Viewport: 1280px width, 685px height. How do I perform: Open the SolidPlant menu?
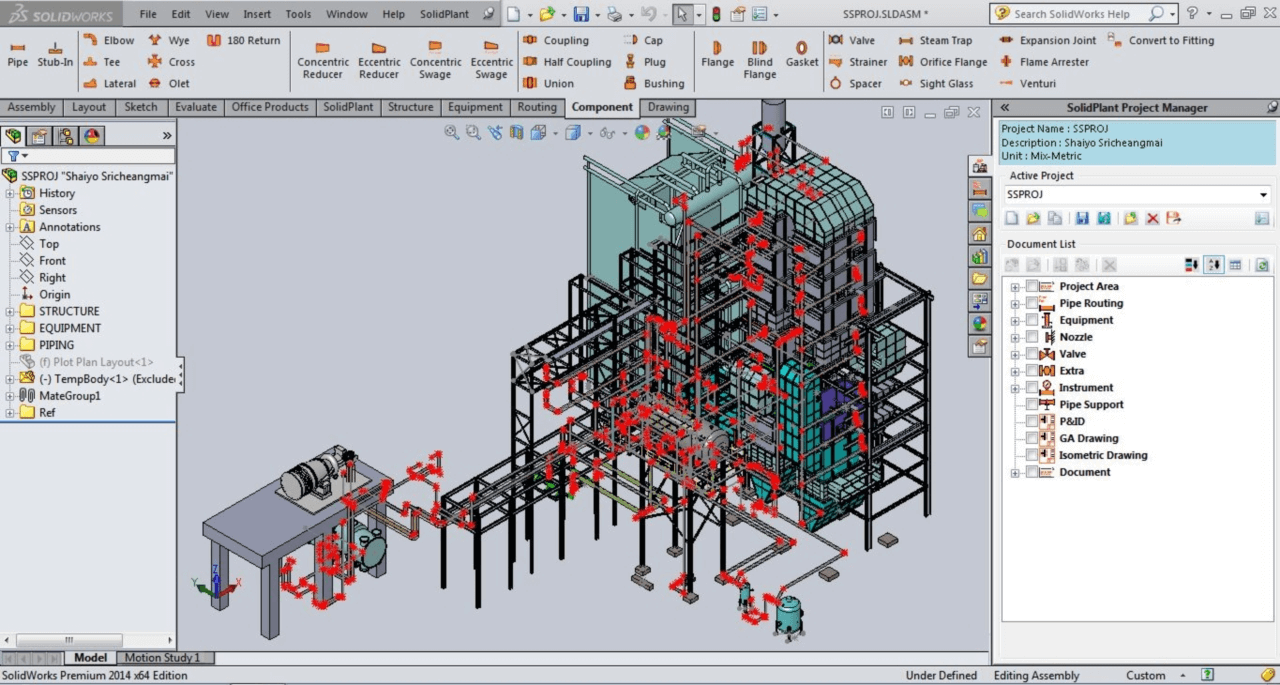point(444,14)
